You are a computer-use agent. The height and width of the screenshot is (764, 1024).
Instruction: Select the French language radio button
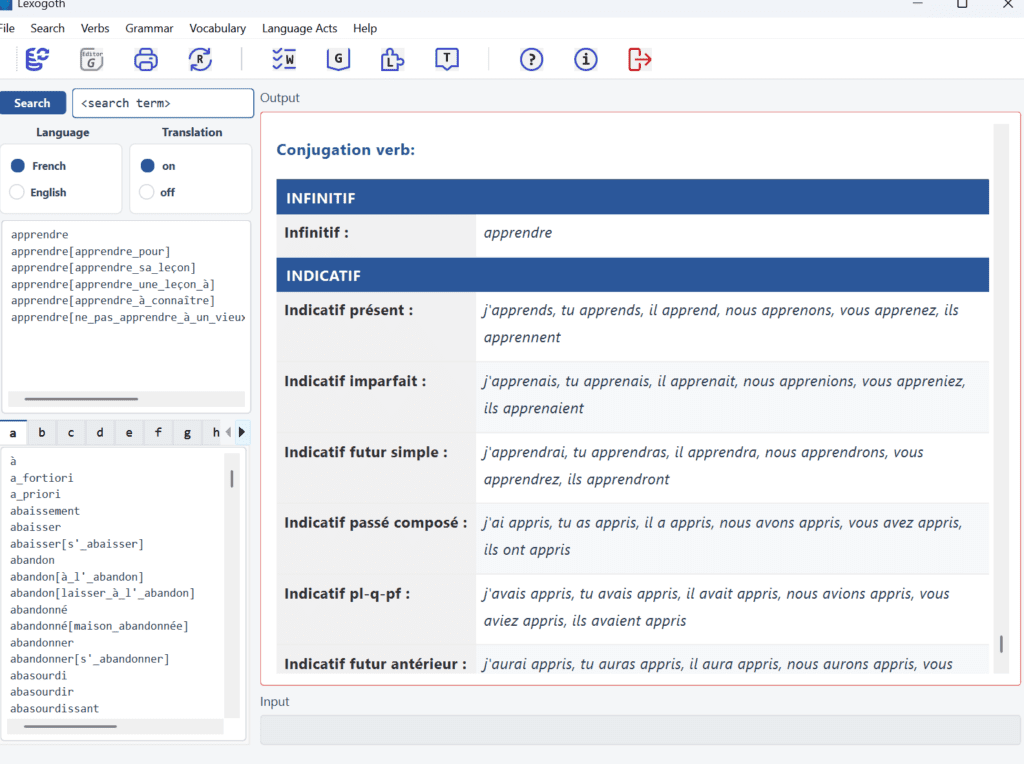point(18,166)
